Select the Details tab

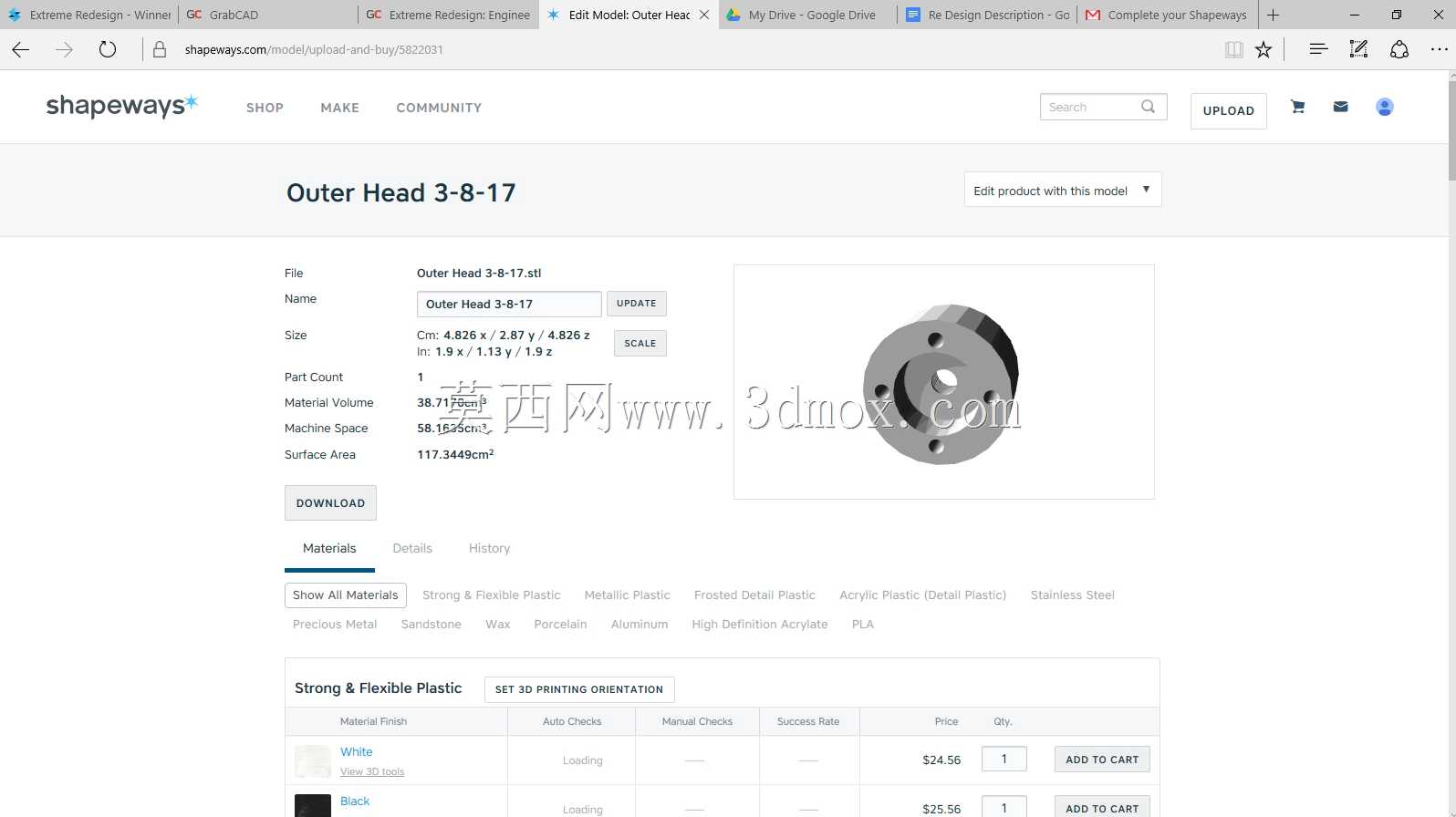412,548
